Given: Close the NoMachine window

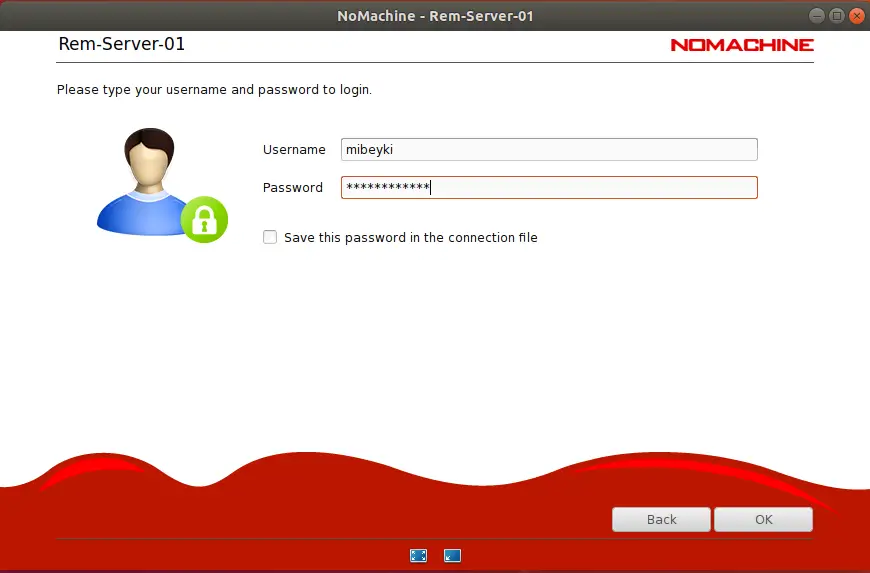Looking at the screenshot, I should coord(857,16).
